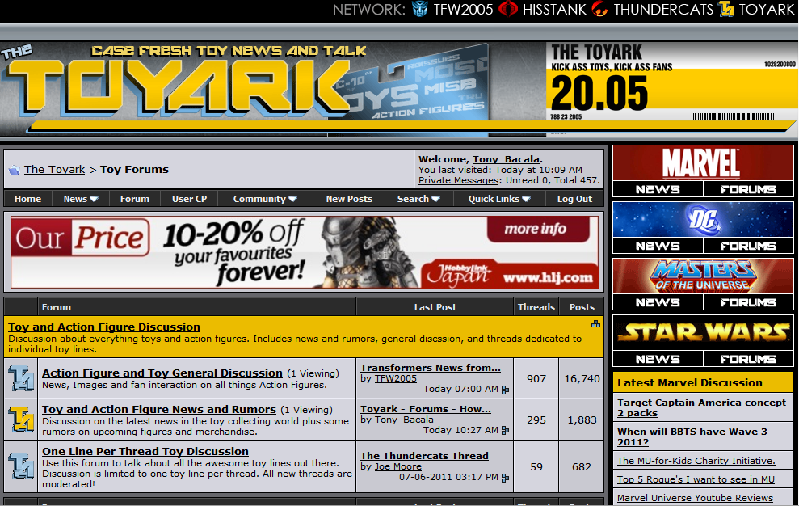
Task: Select Forum in the navbar
Action: click(135, 199)
